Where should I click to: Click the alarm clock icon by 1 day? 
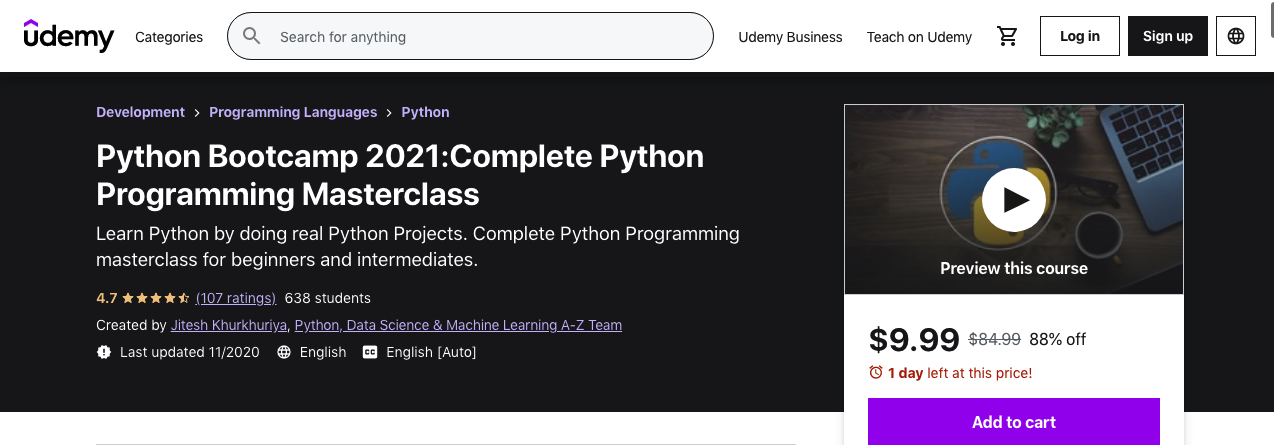click(x=876, y=373)
